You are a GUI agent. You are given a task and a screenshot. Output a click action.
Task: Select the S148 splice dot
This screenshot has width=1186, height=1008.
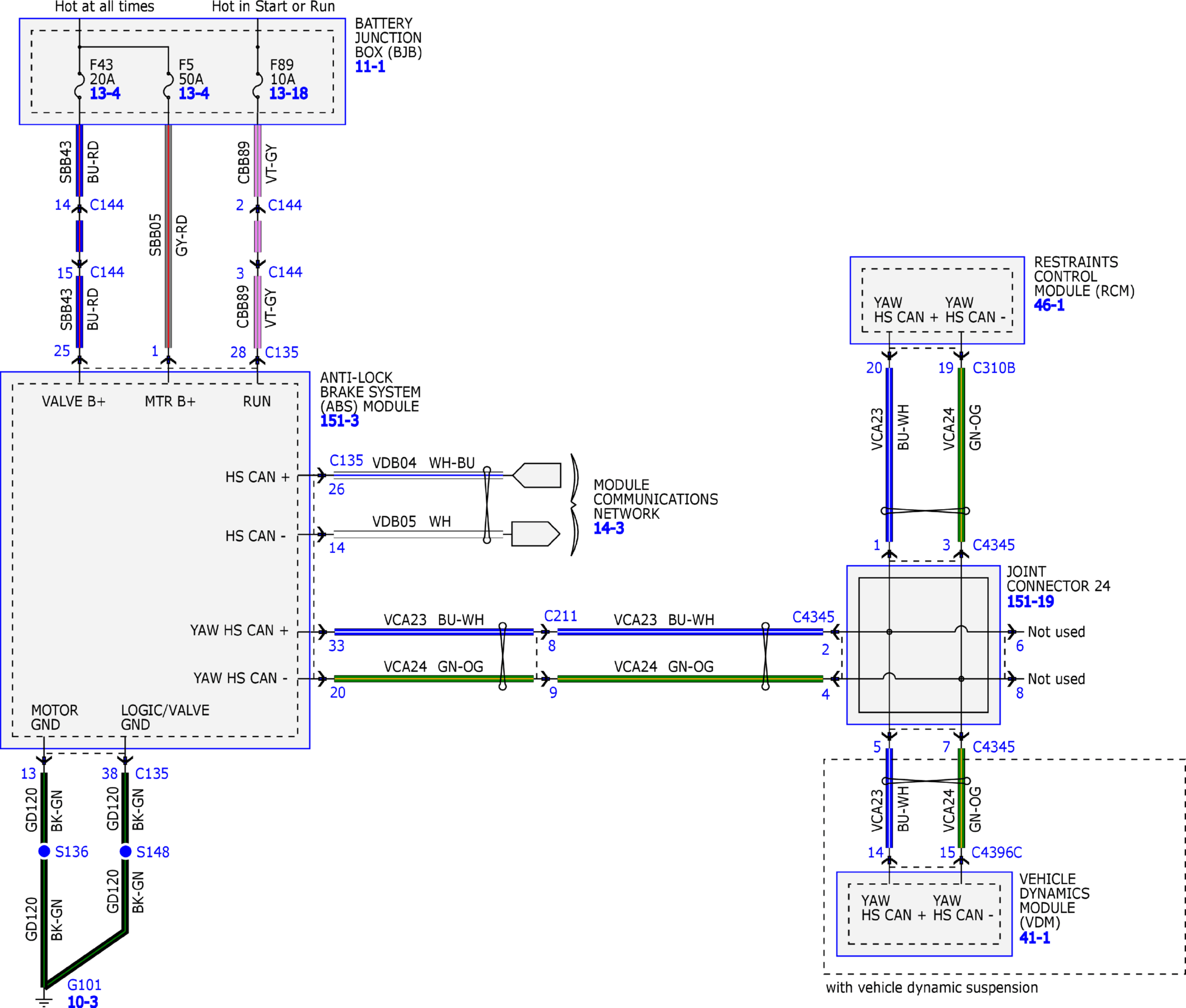(126, 851)
